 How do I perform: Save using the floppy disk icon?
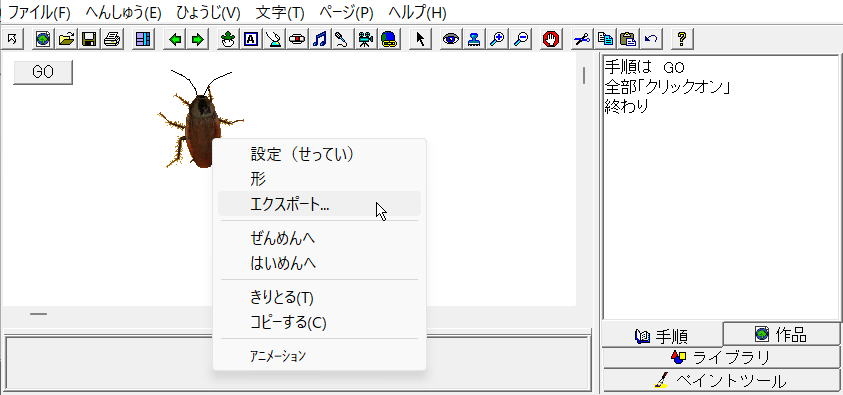(89, 39)
